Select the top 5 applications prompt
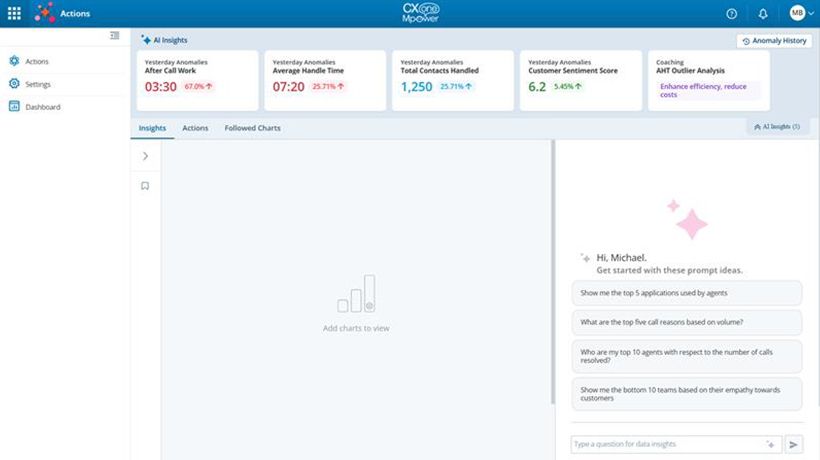Image resolution: width=820 pixels, height=460 pixels. [x=686, y=292]
